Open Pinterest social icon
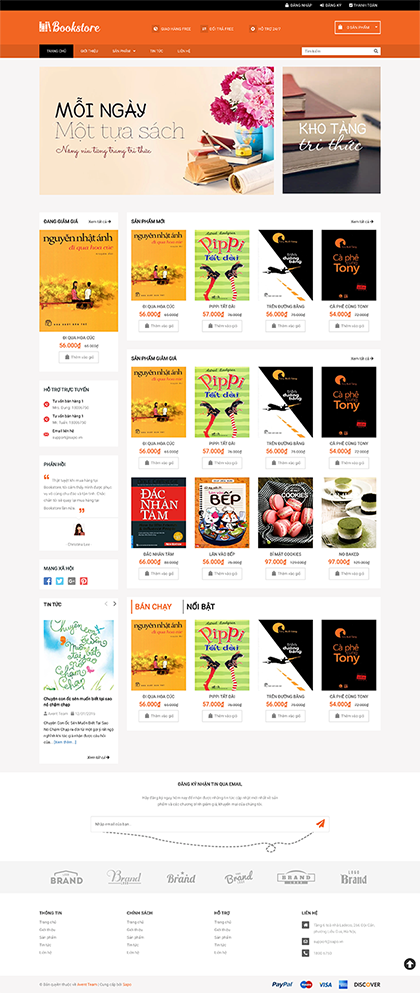This screenshot has width=420, height=993. click(84, 581)
